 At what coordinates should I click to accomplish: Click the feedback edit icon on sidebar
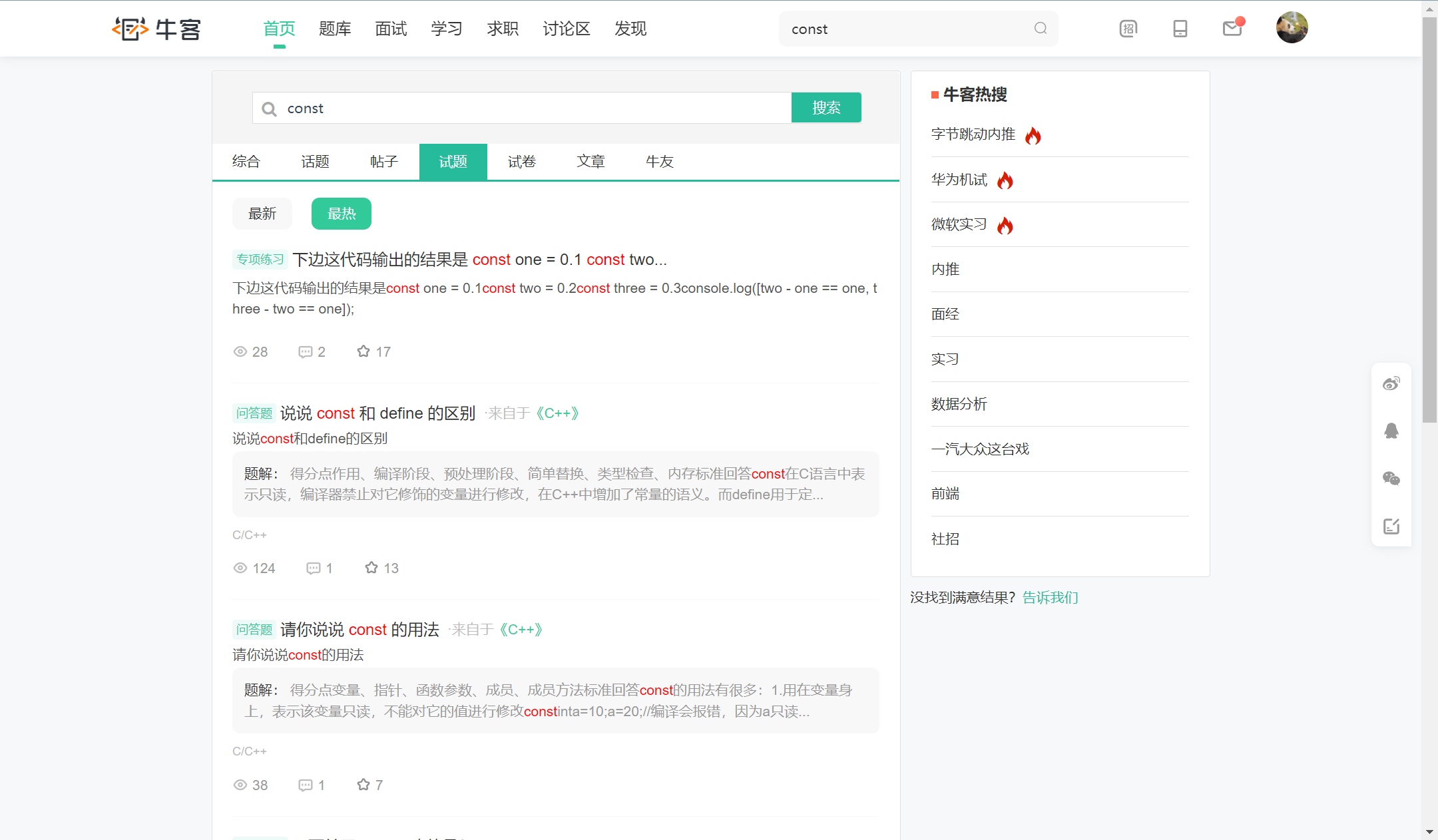click(x=1391, y=526)
